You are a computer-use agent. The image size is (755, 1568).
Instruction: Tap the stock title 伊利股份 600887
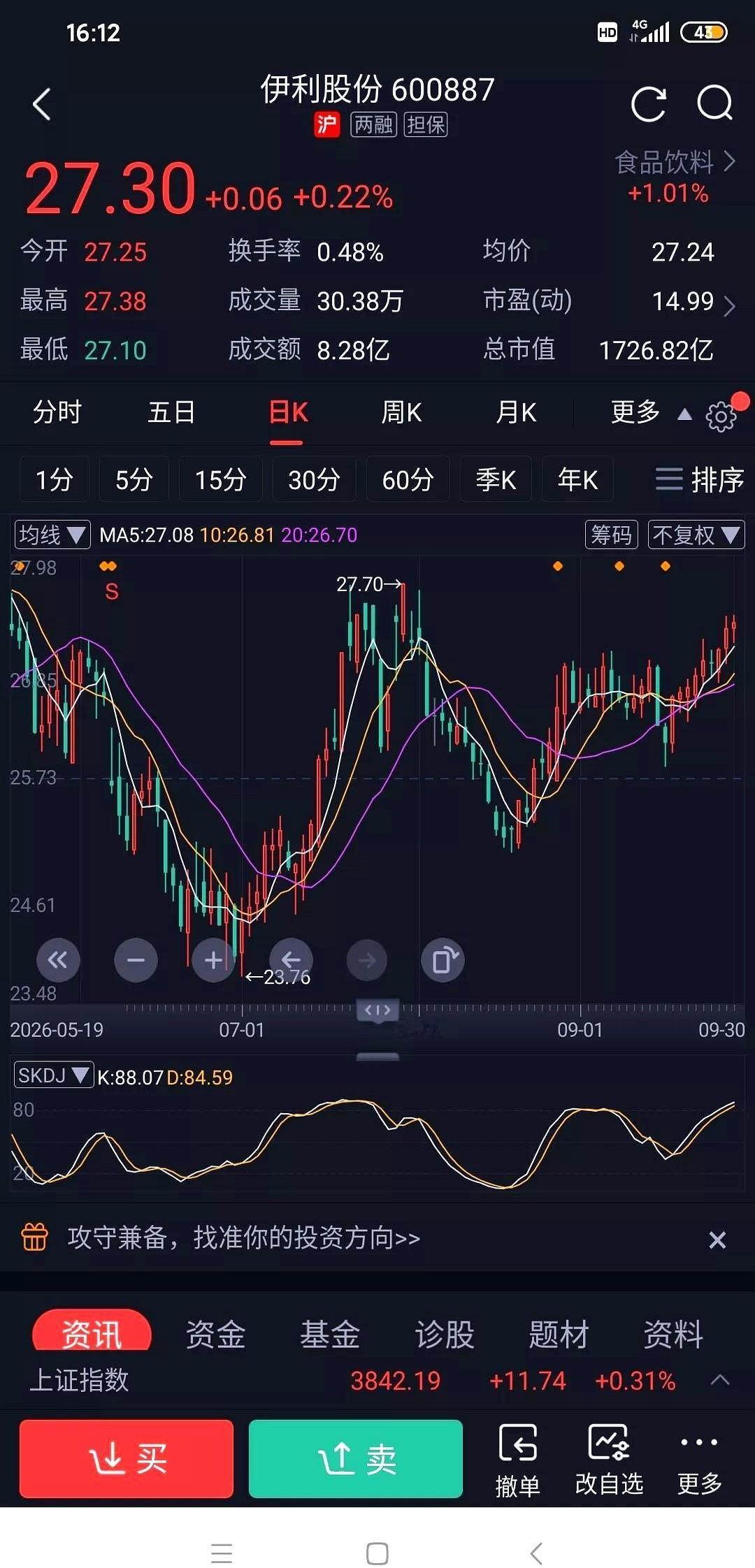(x=377, y=89)
